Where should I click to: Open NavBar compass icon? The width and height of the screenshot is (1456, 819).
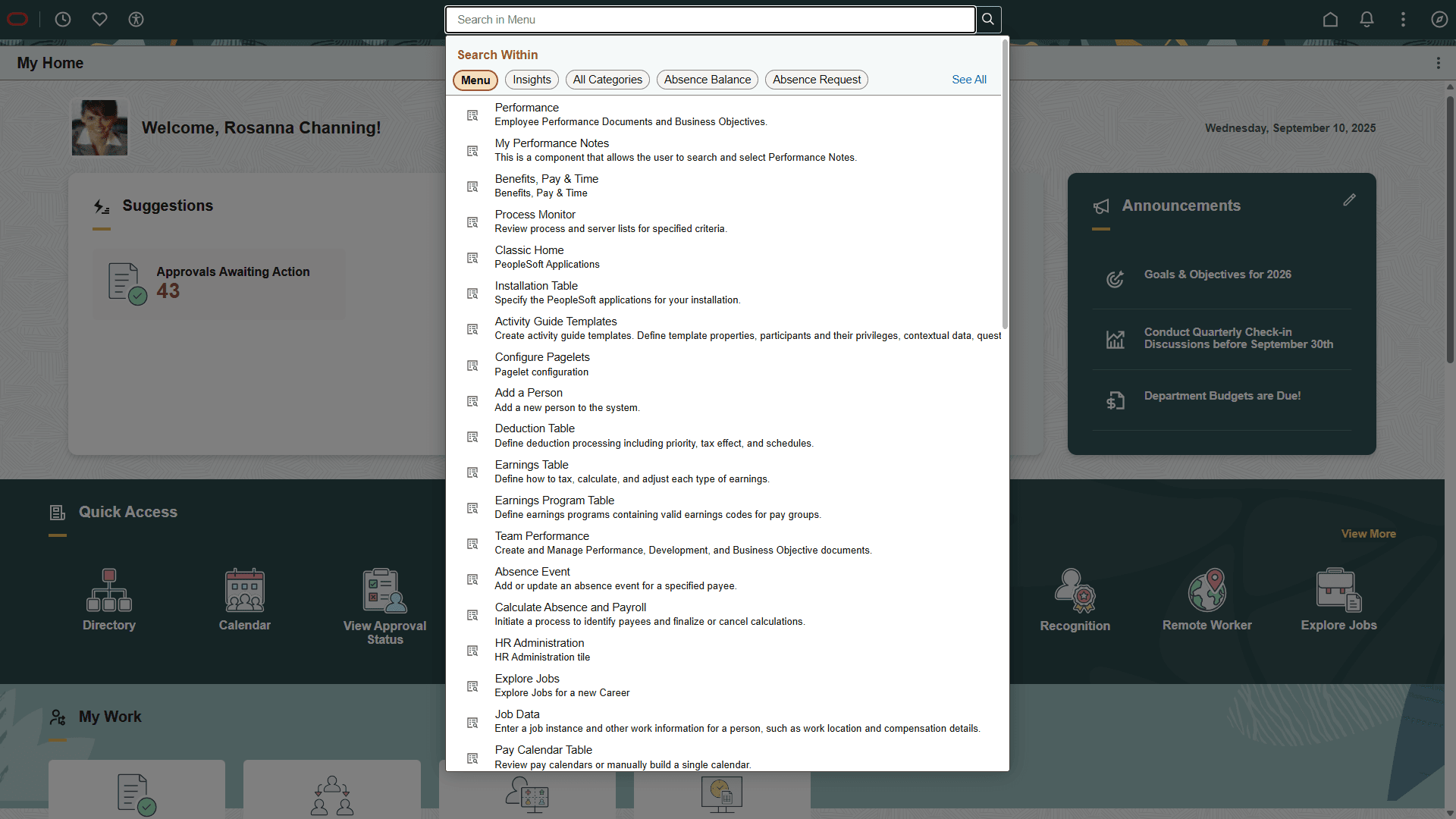point(1439,20)
